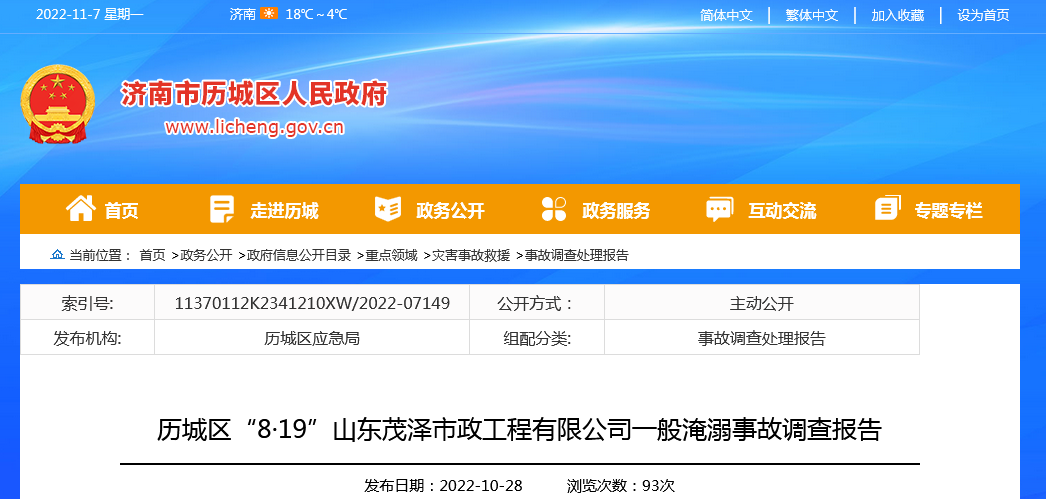Image resolution: width=1046 pixels, height=499 pixels.
Task: Click the breadcrumb location icon
Action: [x=58, y=255]
